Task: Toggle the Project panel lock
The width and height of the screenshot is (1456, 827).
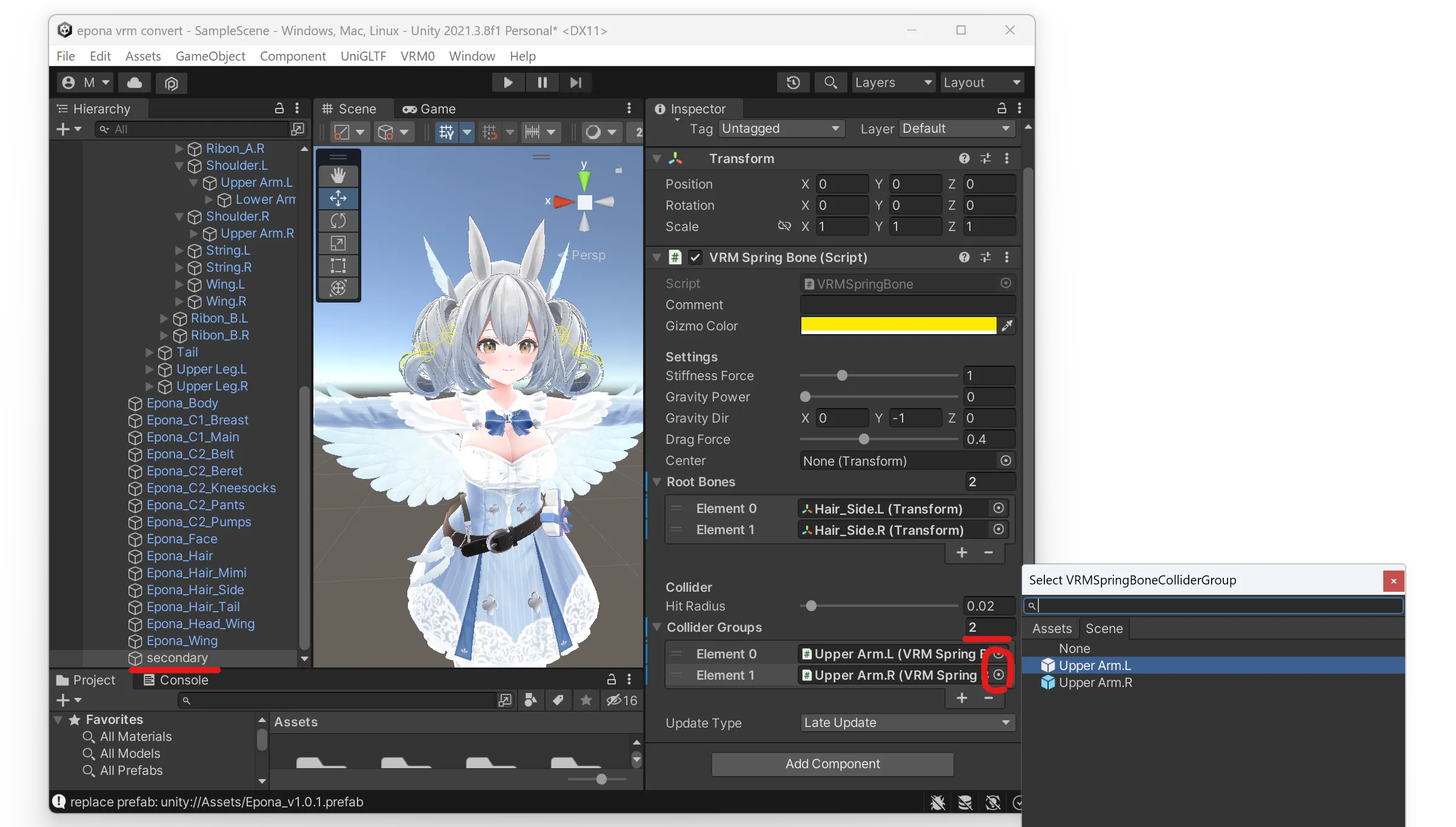Action: (612, 680)
